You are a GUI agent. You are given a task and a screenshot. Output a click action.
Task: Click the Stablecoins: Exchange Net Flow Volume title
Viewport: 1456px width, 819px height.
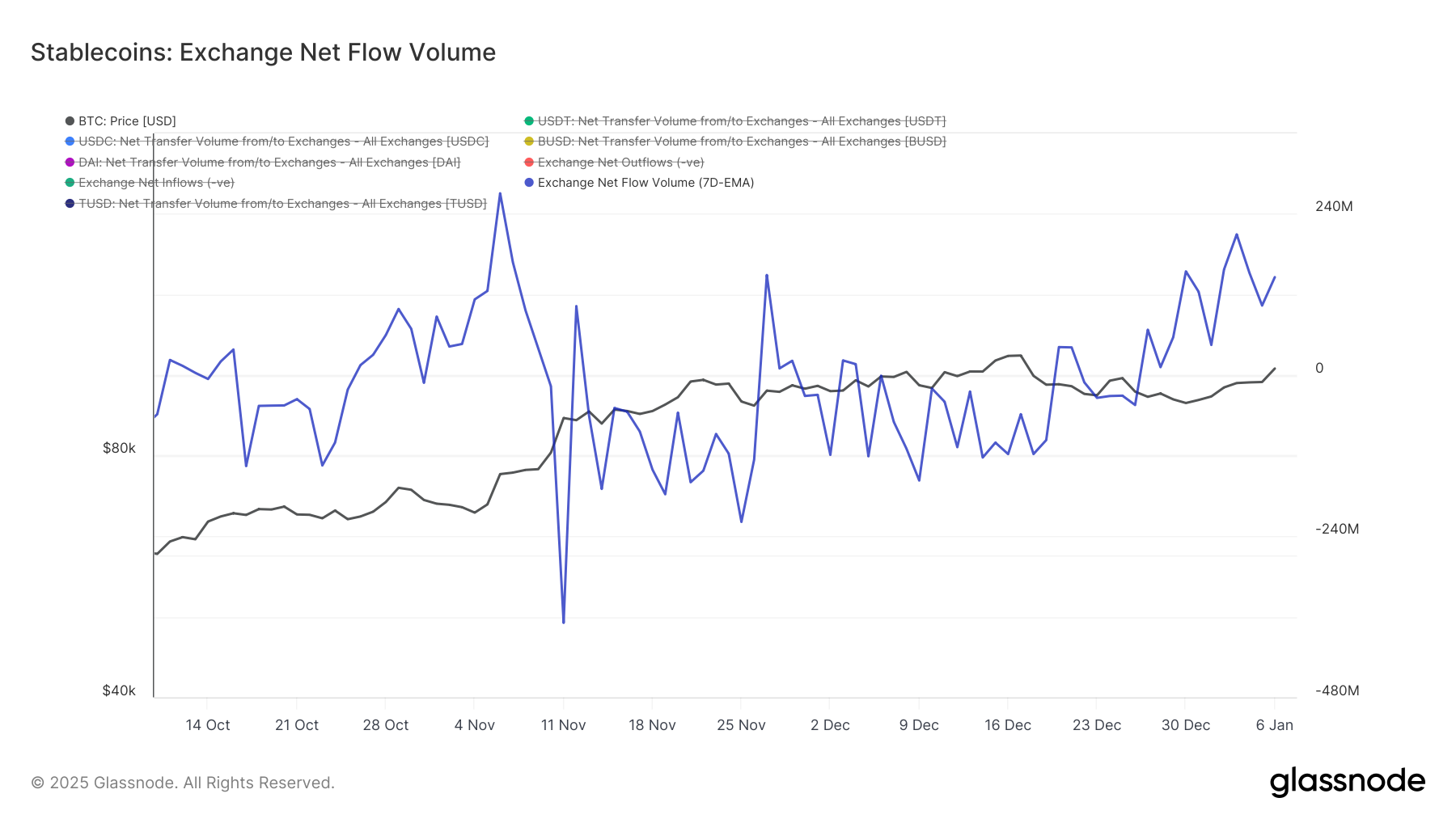coord(263,53)
